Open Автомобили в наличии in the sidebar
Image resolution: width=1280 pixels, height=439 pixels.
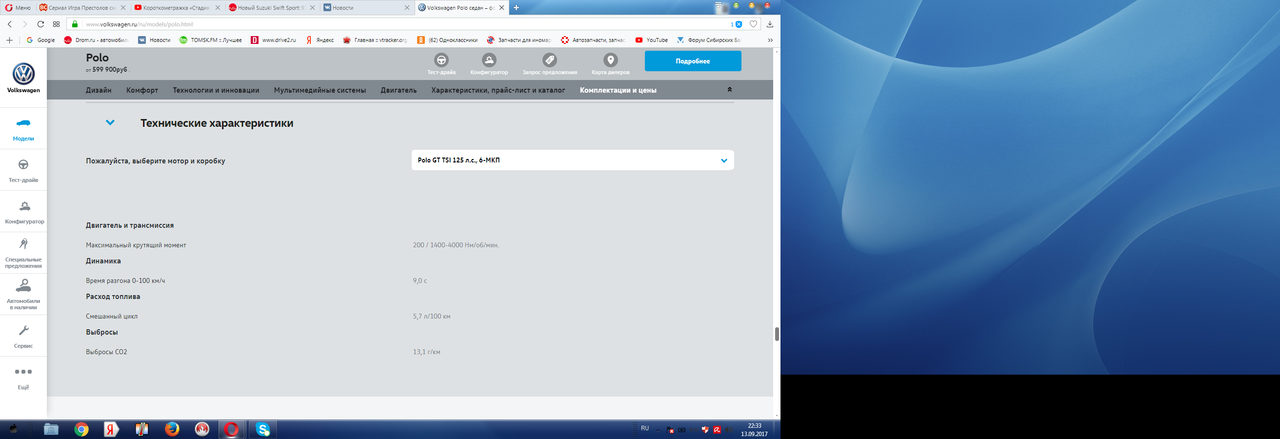click(23, 295)
